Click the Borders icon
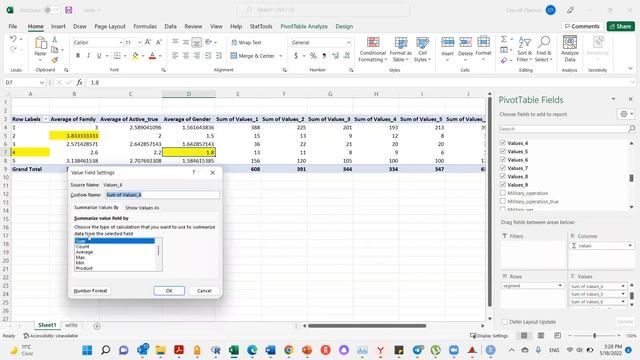 [117, 56]
